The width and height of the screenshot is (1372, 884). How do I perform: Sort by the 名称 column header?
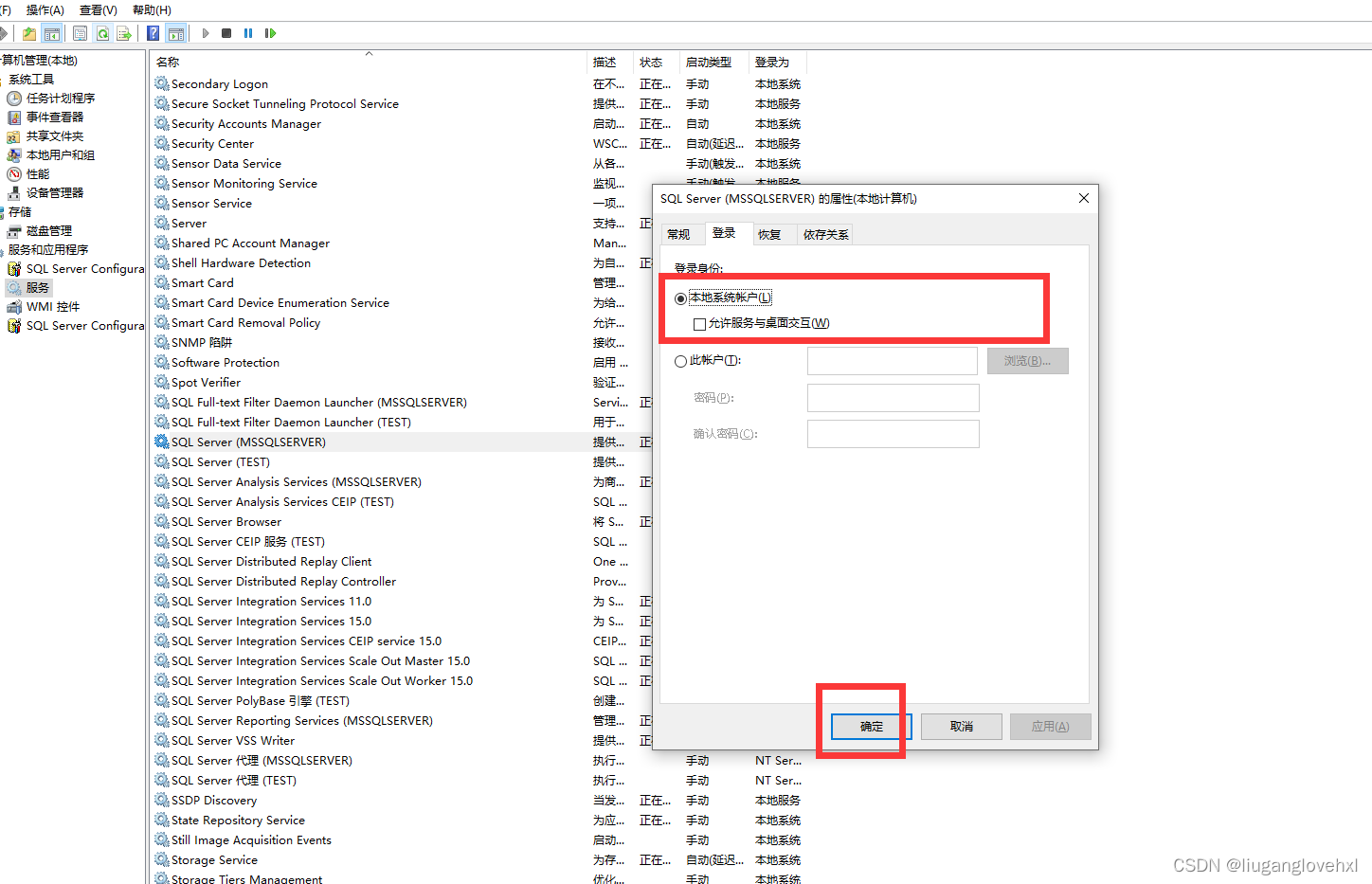coord(370,62)
